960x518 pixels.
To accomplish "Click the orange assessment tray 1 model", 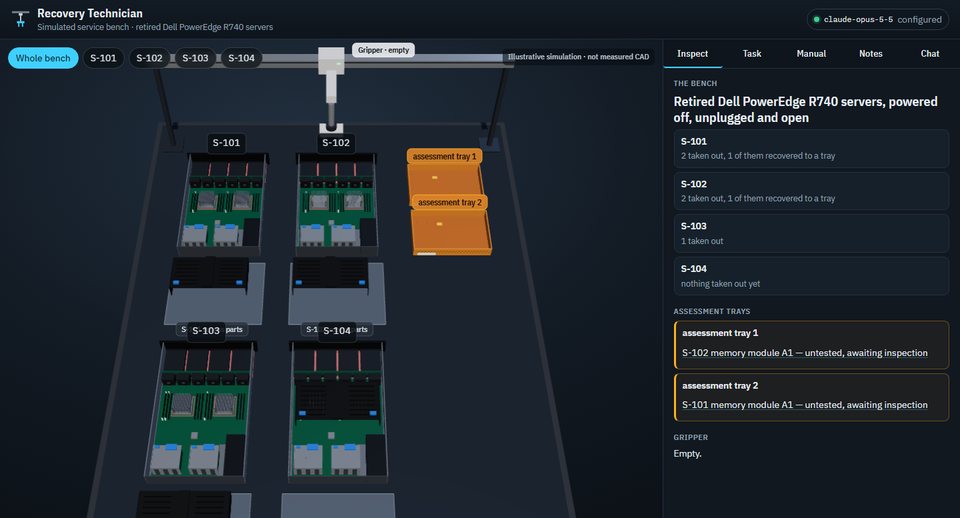I will [x=444, y=179].
